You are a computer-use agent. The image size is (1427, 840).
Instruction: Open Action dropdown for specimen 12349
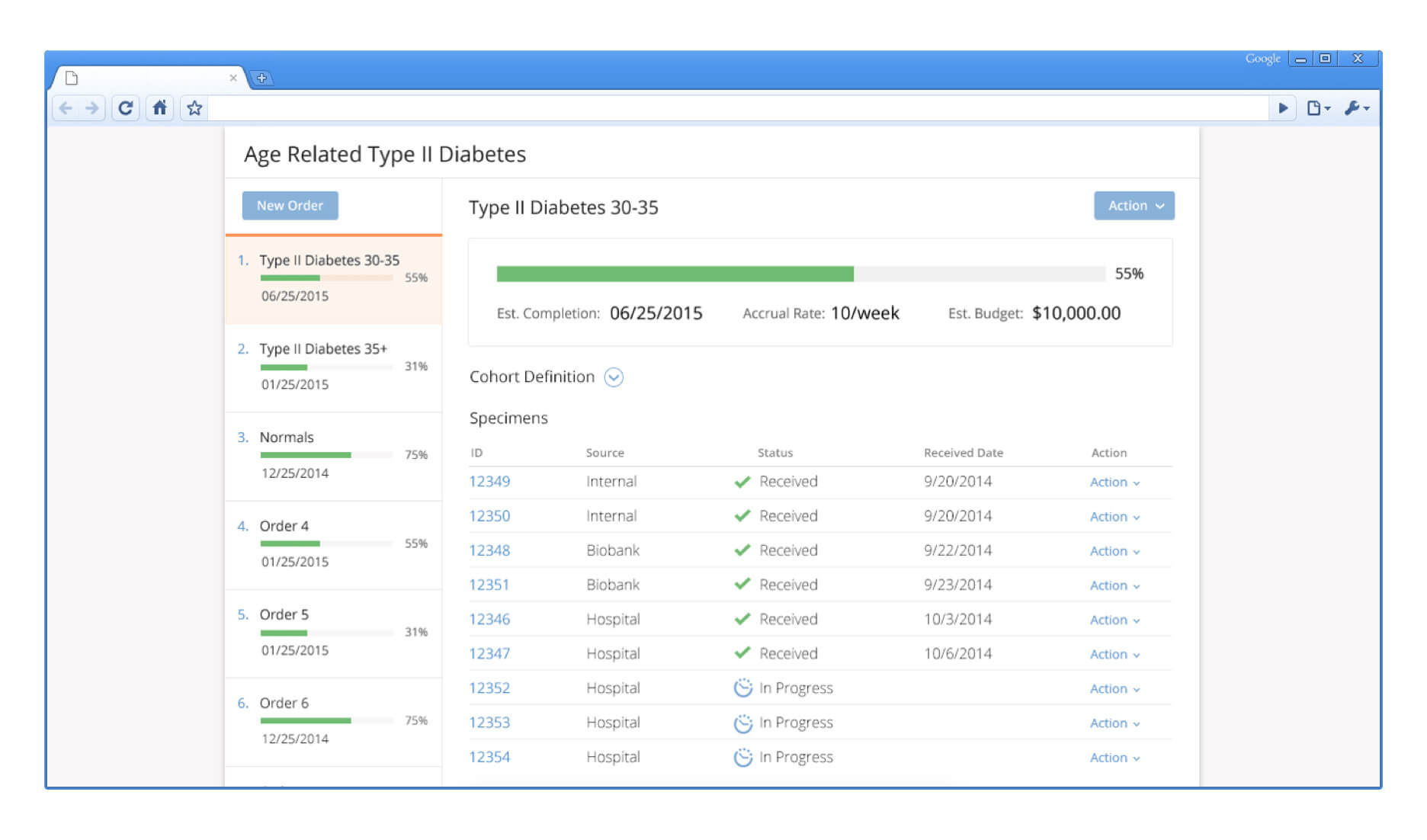(x=1114, y=483)
